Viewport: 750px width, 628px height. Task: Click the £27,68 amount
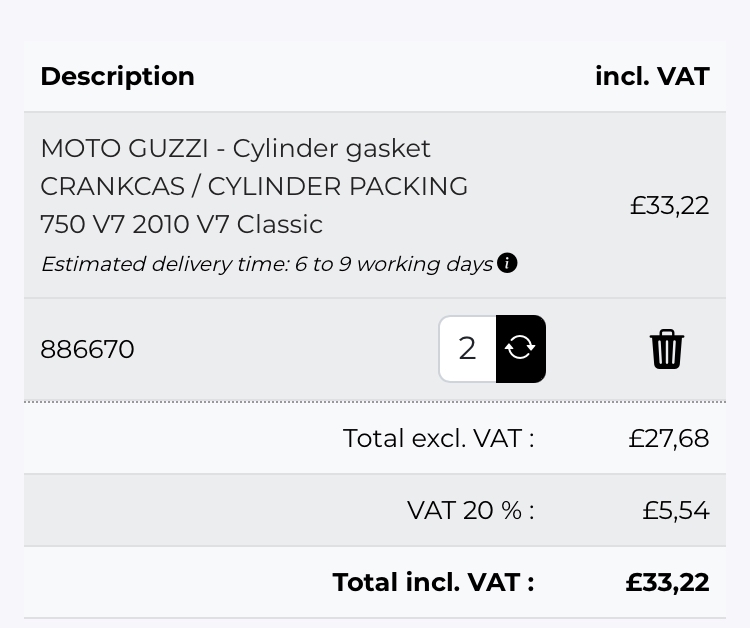669,438
